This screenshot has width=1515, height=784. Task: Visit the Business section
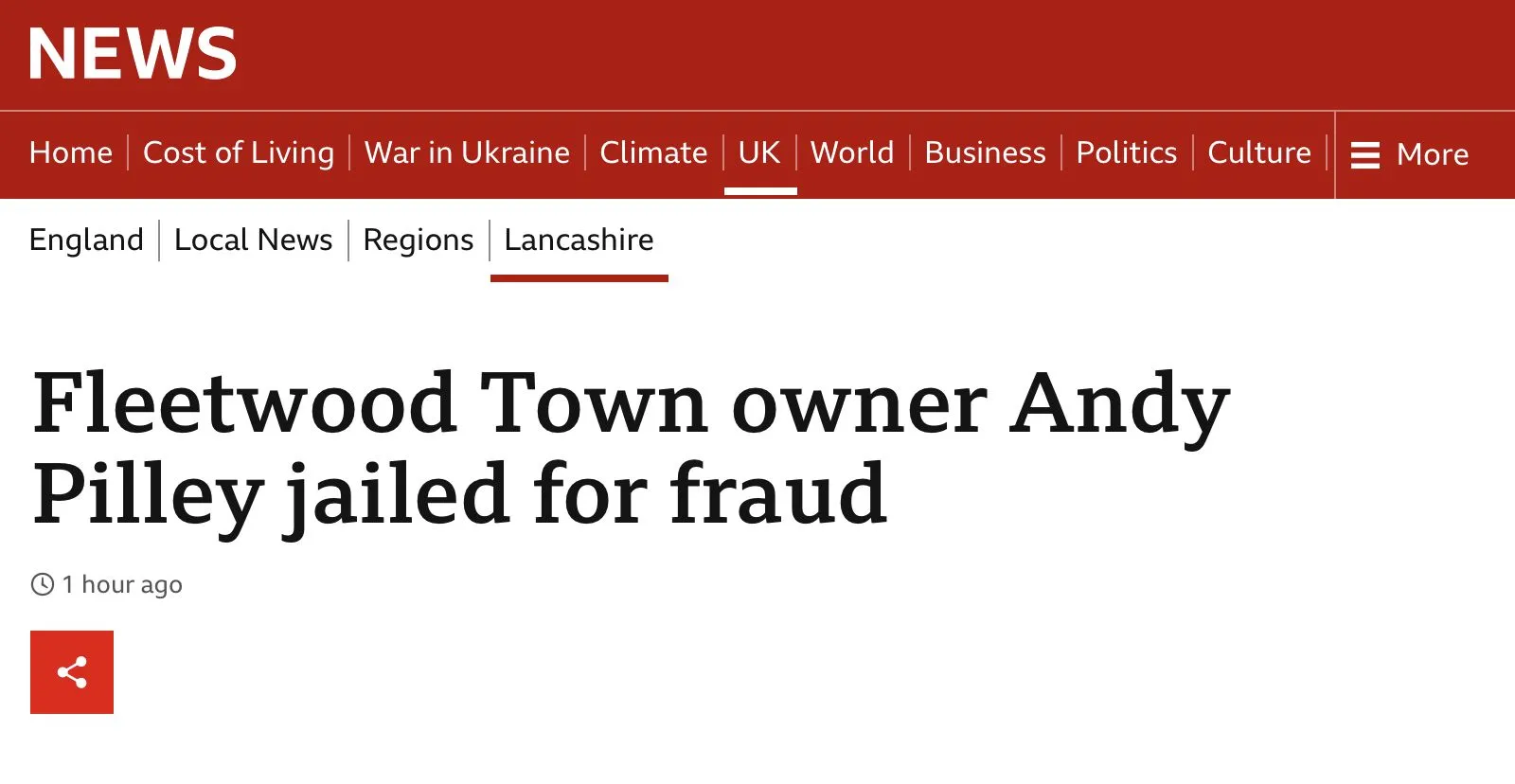click(985, 153)
